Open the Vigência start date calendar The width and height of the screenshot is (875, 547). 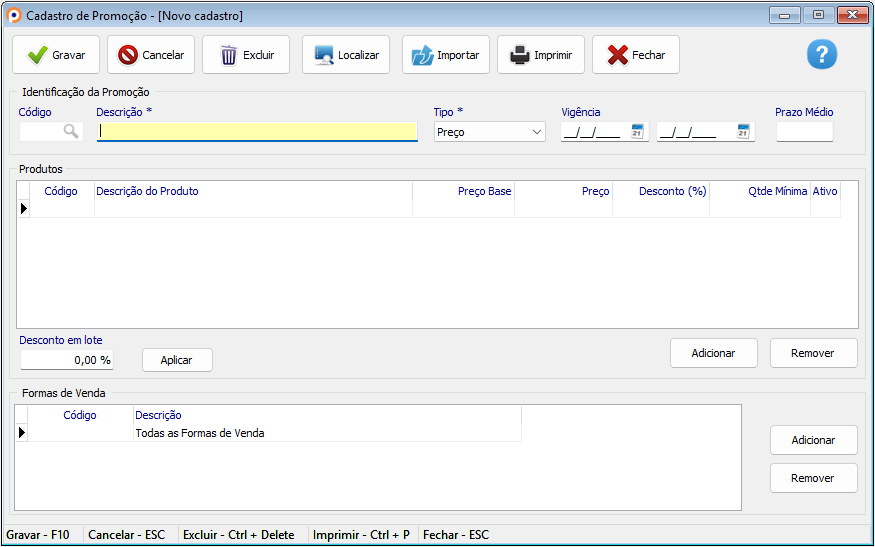637,131
